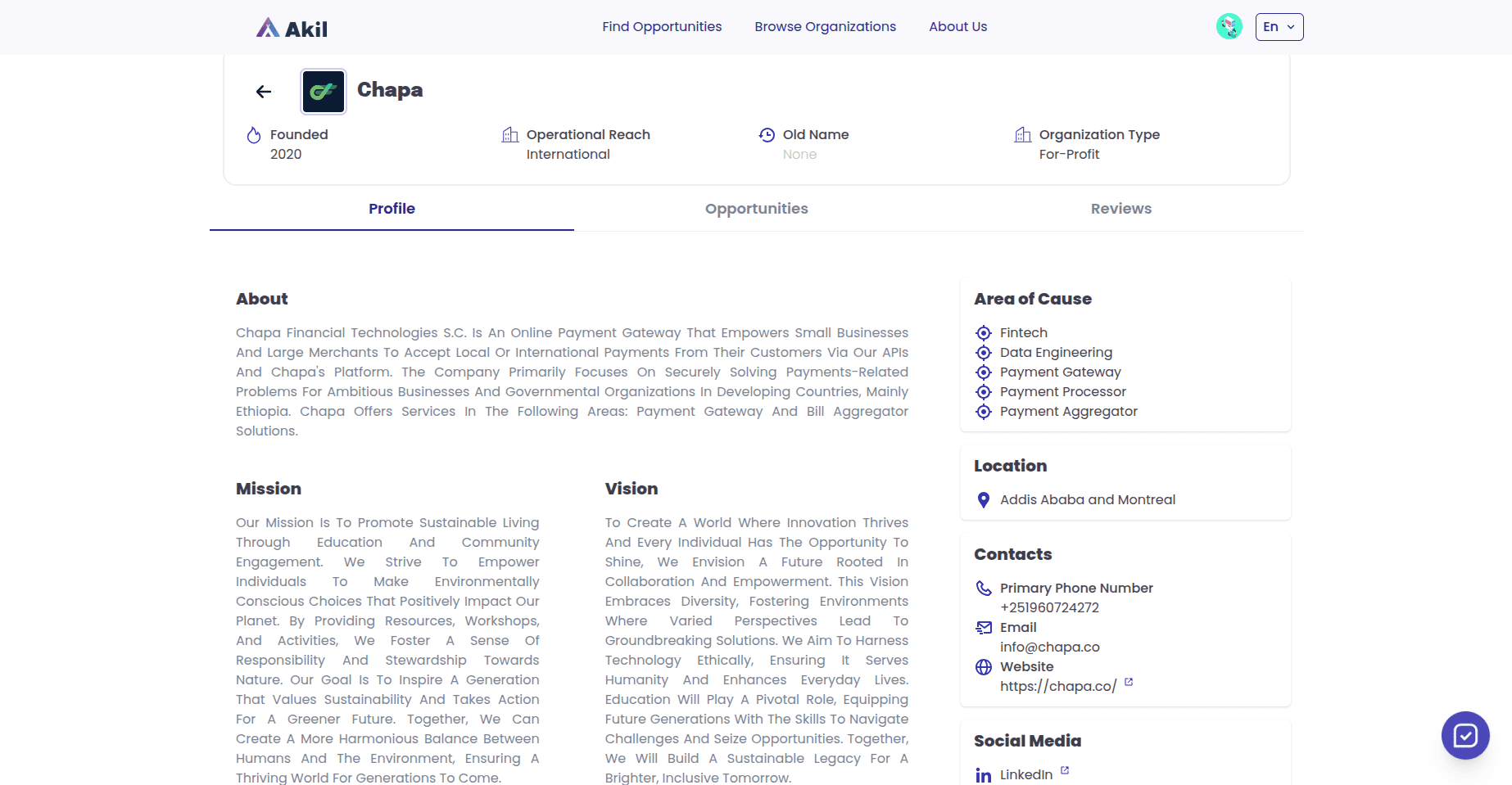The image size is (1512, 785).
Task: Open the En language dropdown
Action: click(1279, 26)
